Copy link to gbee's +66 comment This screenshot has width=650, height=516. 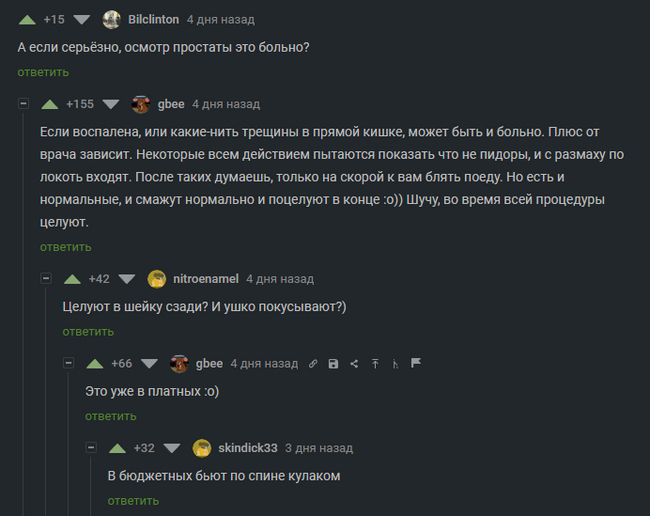pyautogui.click(x=313, y=364)
